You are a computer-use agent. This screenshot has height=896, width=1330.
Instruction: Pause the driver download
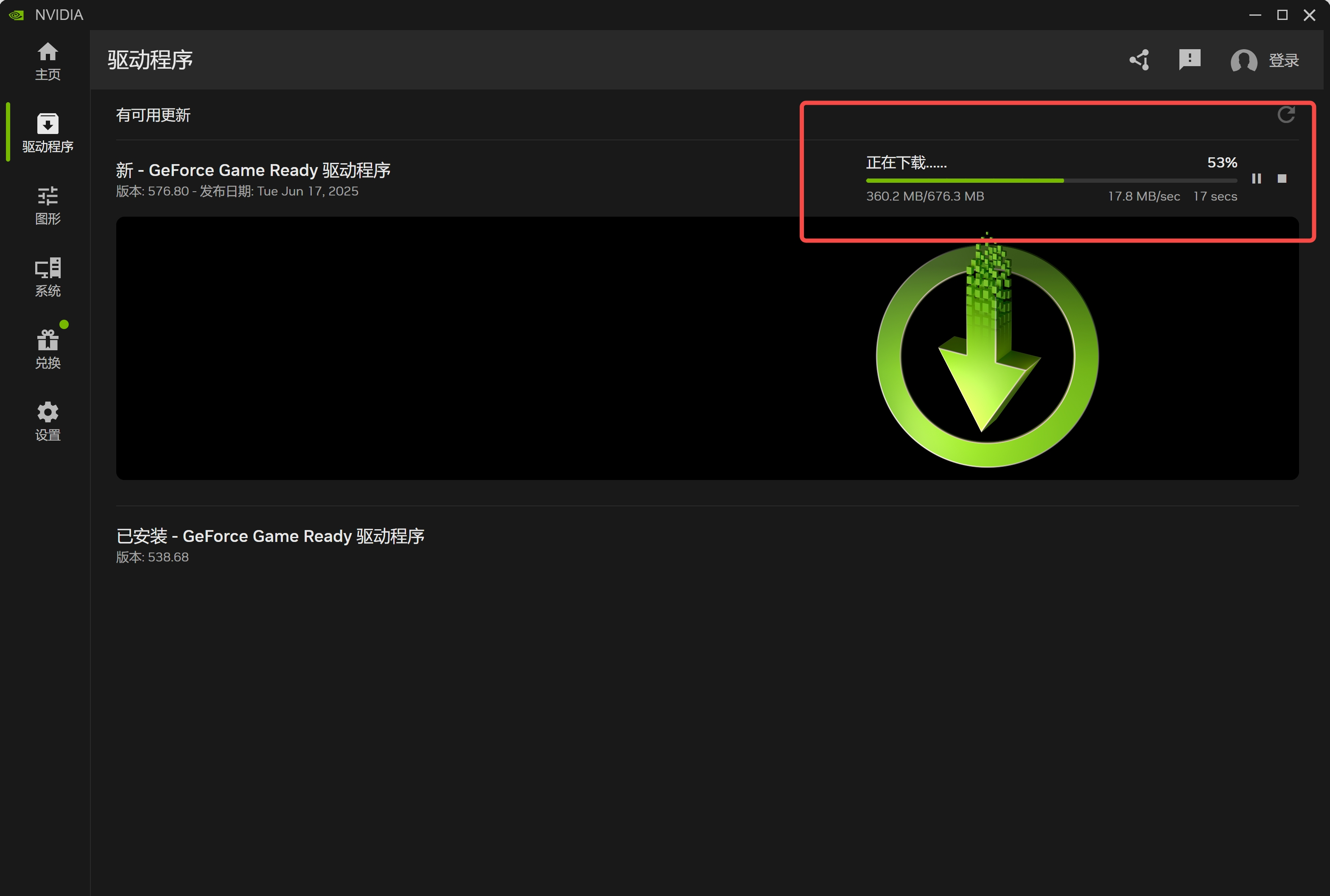pyautogui.click(x=1256, y=179)
